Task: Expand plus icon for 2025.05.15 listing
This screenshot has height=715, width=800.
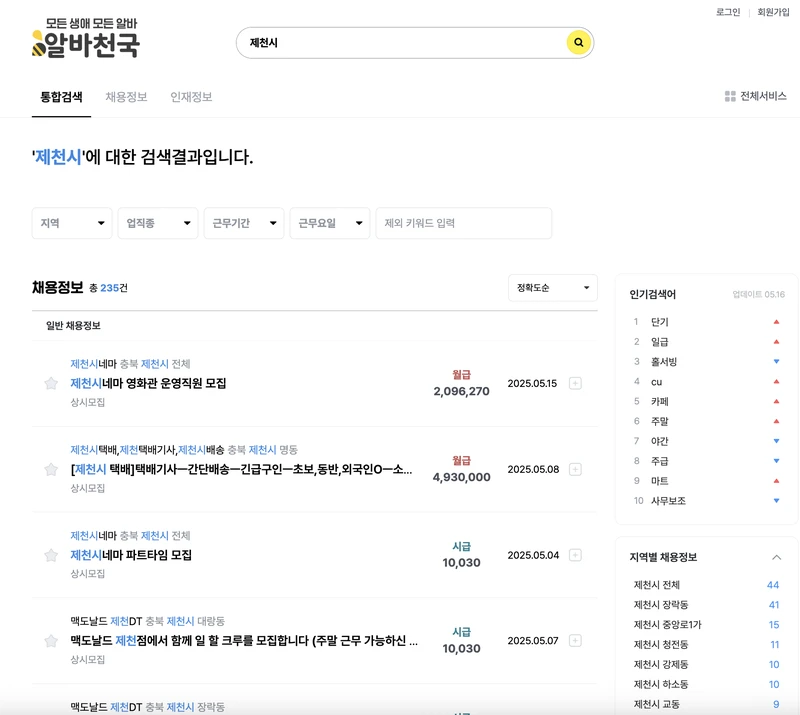Action: [x=575, y=383]
